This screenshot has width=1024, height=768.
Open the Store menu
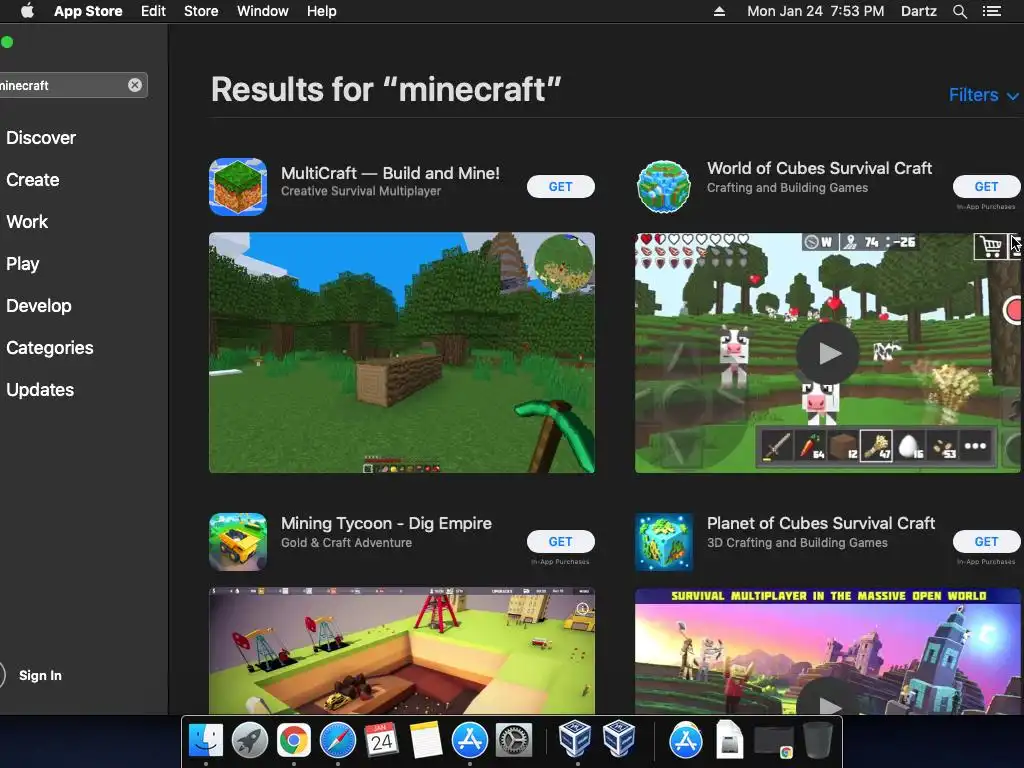click(200, 11)
